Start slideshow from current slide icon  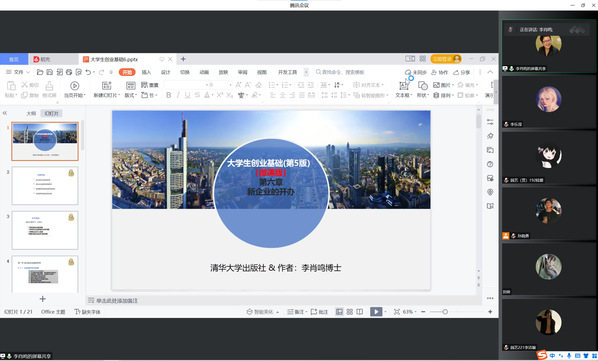pyautogui.click(x=75, y=86)
